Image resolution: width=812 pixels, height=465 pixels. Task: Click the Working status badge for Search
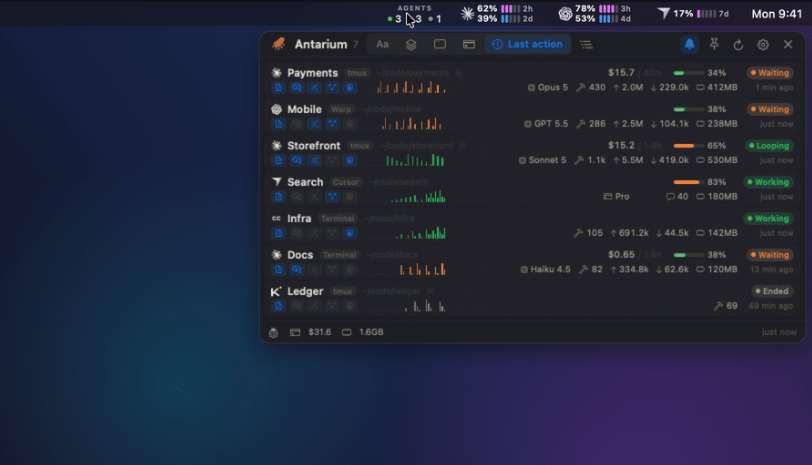tap(768, 182)
